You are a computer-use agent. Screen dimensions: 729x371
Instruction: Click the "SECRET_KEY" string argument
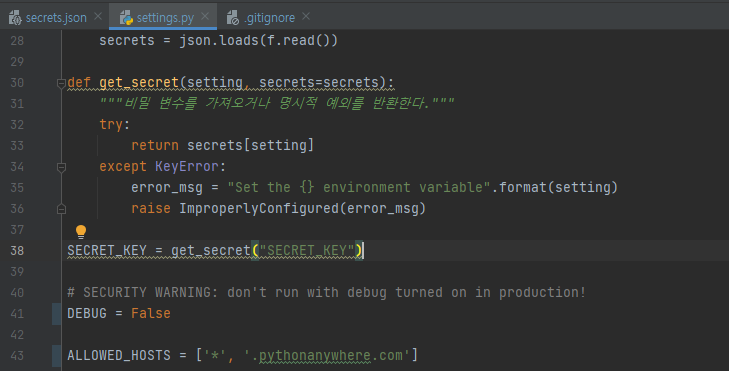307,251
